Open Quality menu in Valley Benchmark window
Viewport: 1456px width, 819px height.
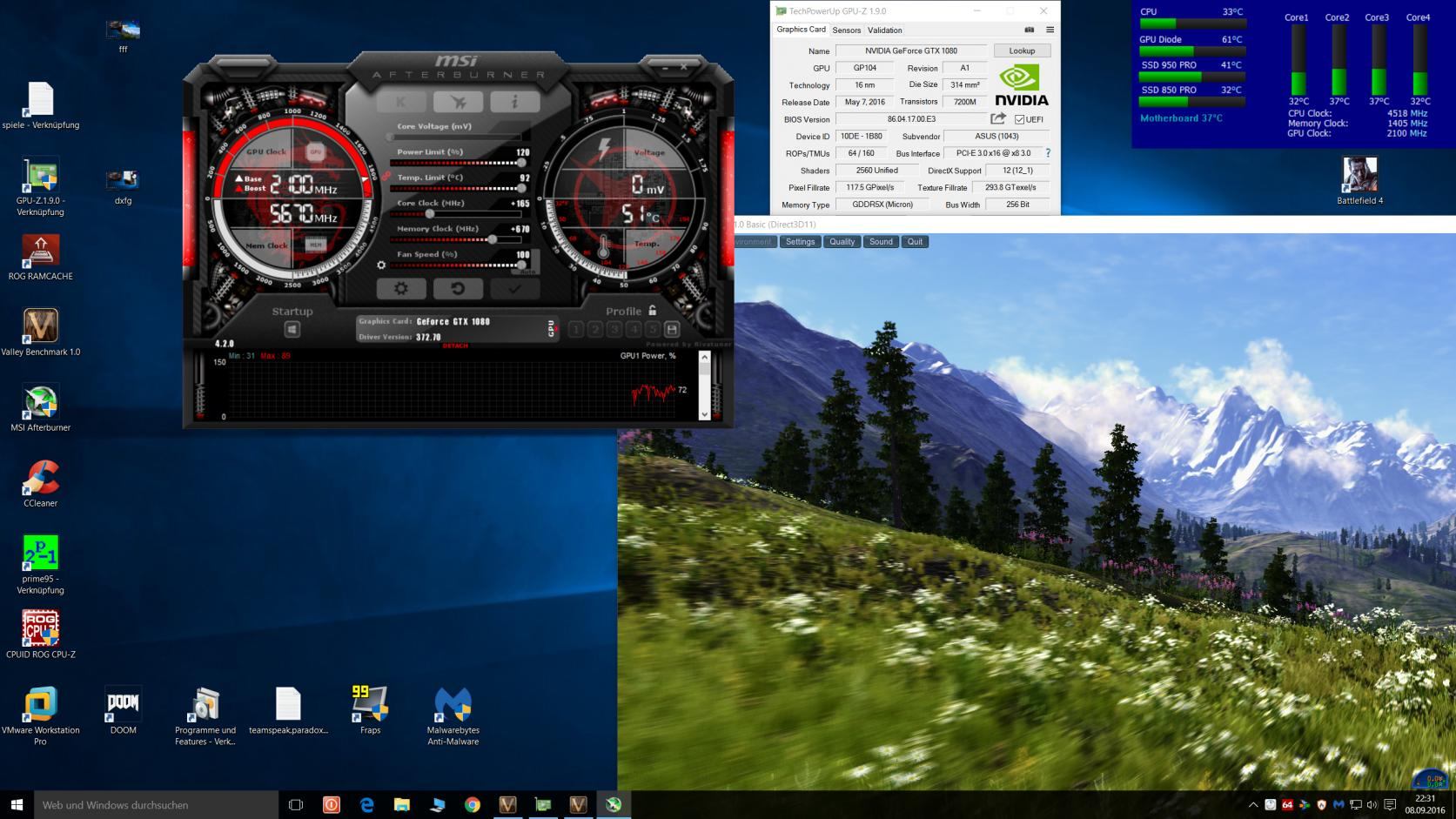842,242
